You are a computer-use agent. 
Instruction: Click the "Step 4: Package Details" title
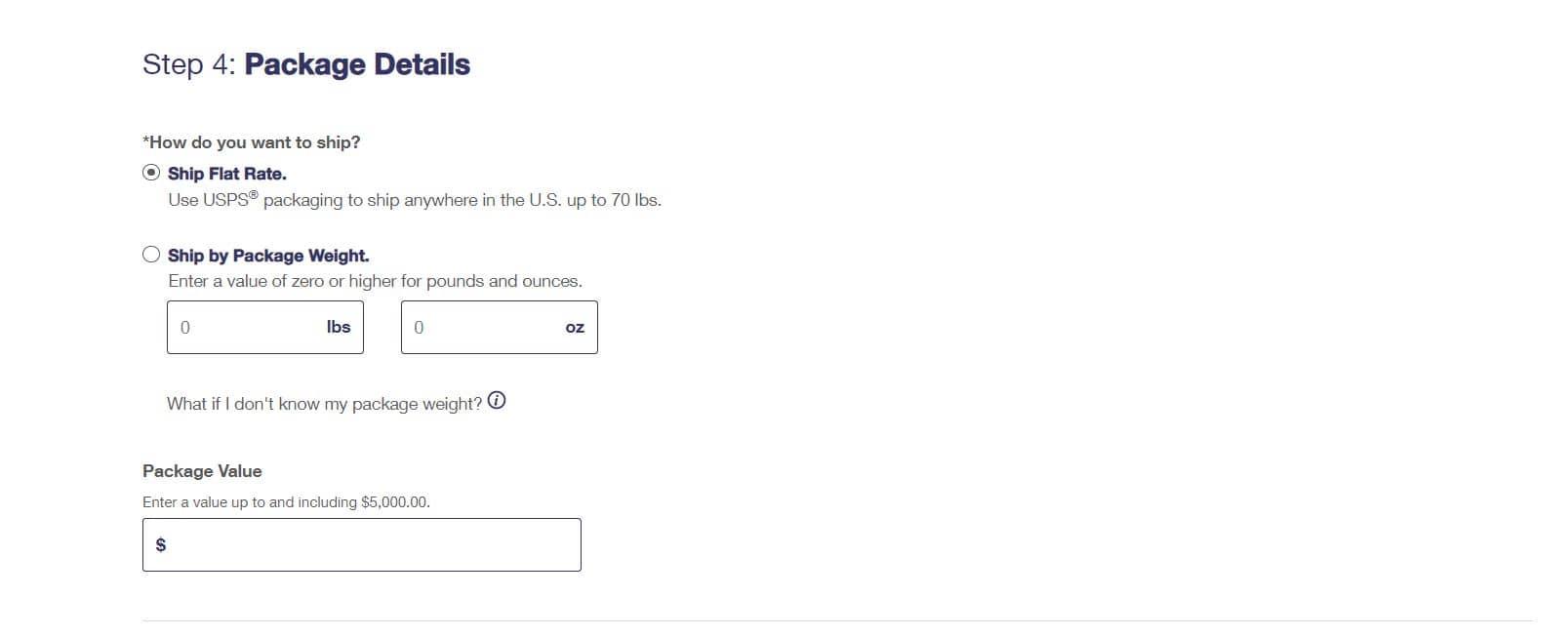click(x=305, y=63)
